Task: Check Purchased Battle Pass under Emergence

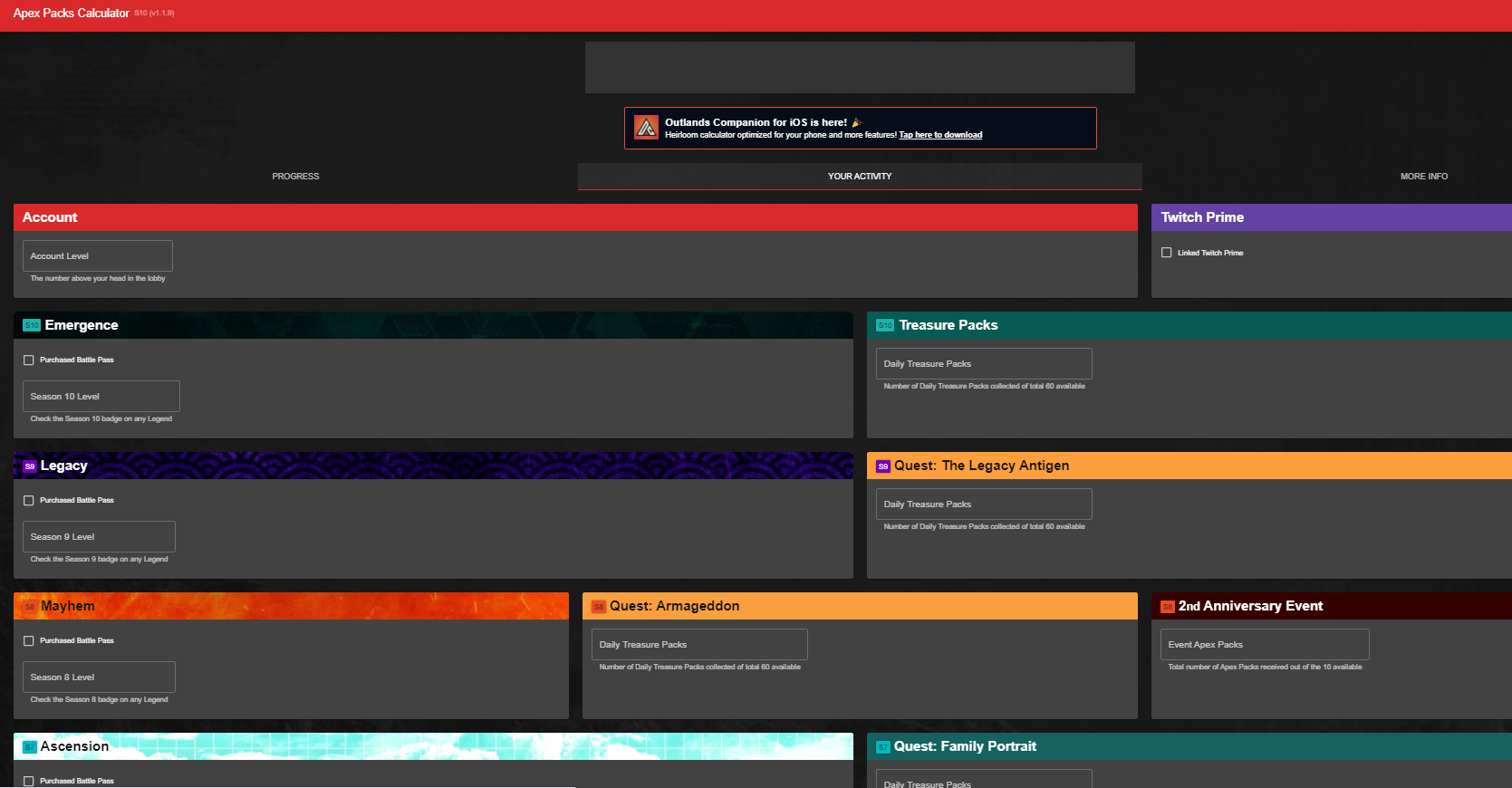Action: [x=29, y=360]
